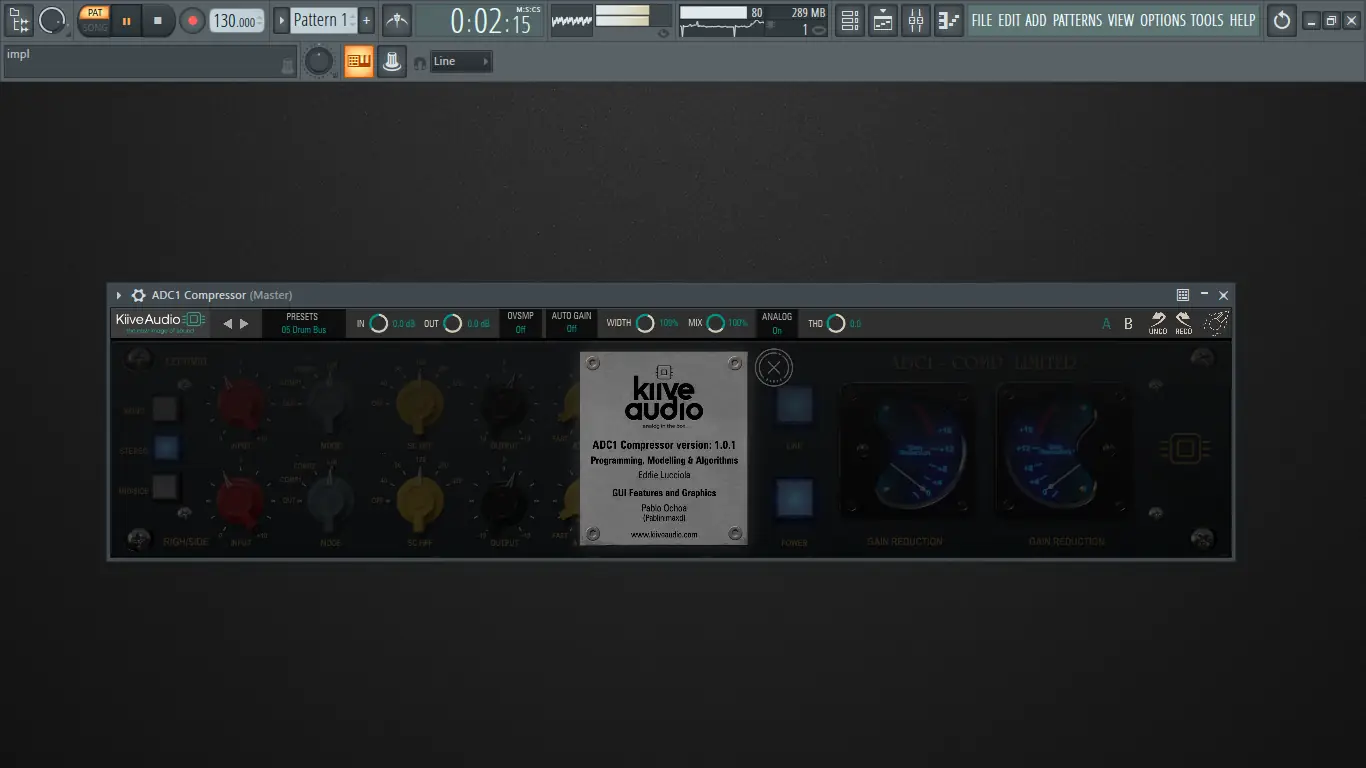Click the snap magnet icon beside Line
Screen dimensions: 1366x768
tap(420, 62)
